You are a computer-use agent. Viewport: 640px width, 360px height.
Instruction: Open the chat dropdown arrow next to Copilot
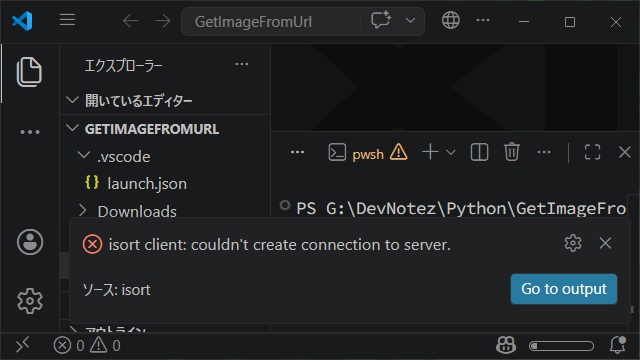(410, 20)
